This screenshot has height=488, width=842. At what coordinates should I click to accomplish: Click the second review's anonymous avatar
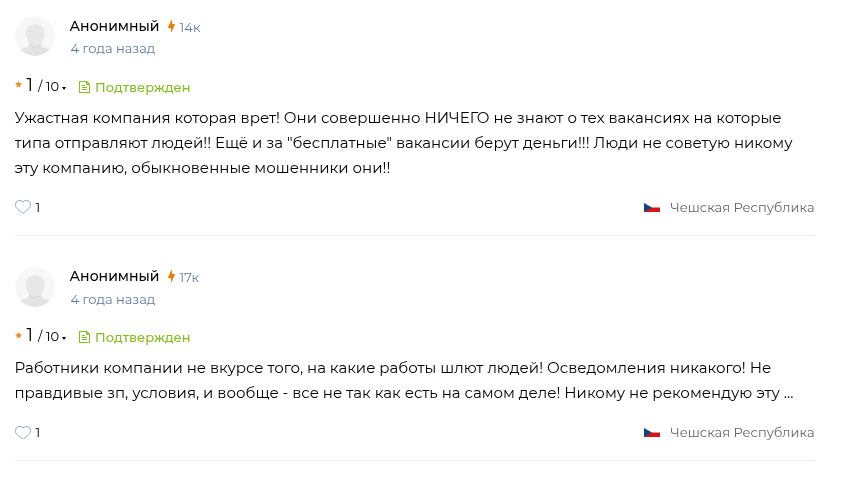(x=35, y=286)
